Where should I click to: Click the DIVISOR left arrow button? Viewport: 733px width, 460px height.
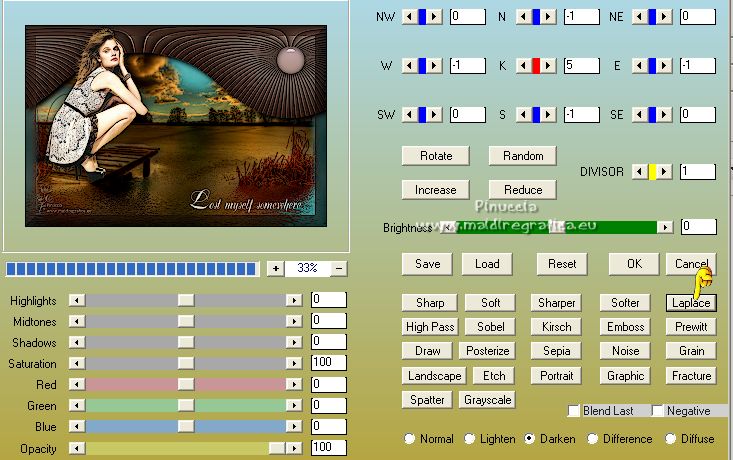(640, 172)
